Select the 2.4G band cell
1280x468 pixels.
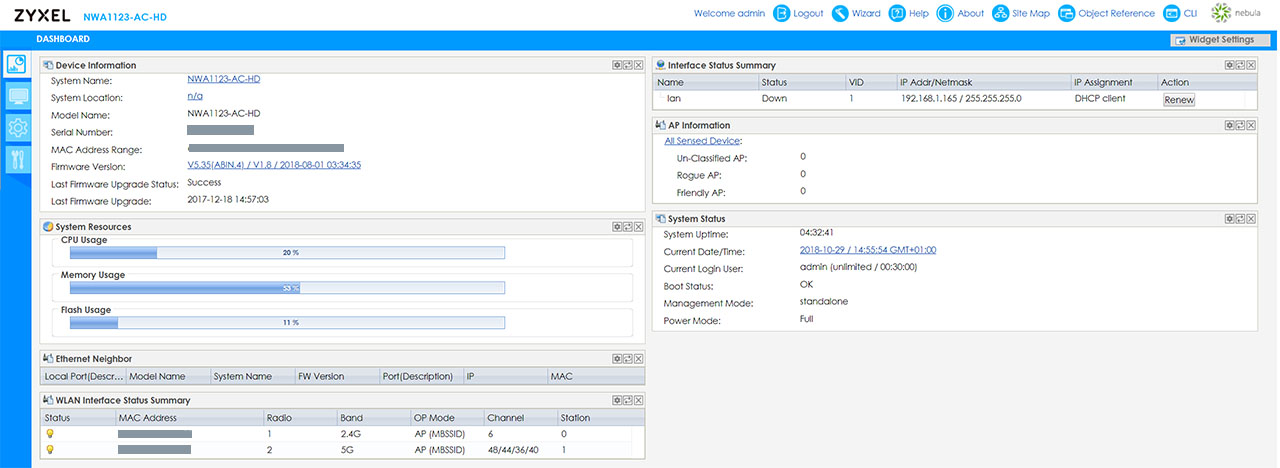pos(351,434)
